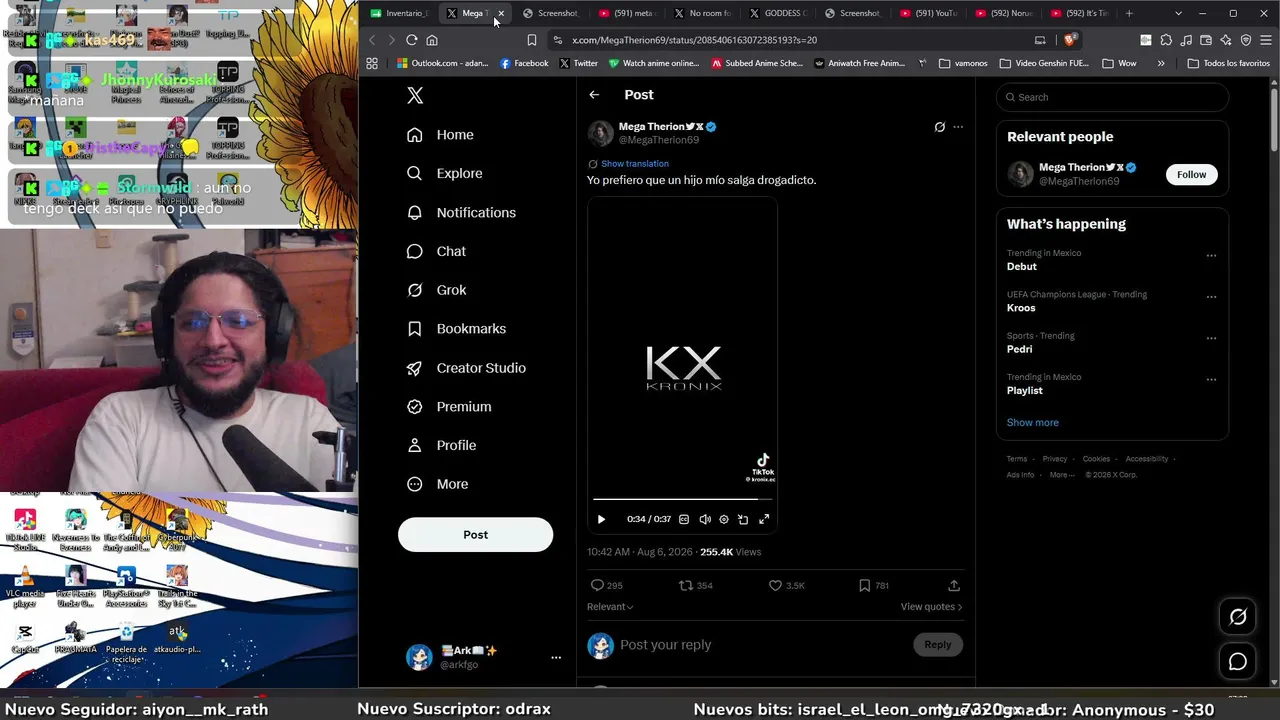This screenshot has width=1280, height=720.
Task: Open options for the Kroos trend
Action: click(x=1211, y=297)
